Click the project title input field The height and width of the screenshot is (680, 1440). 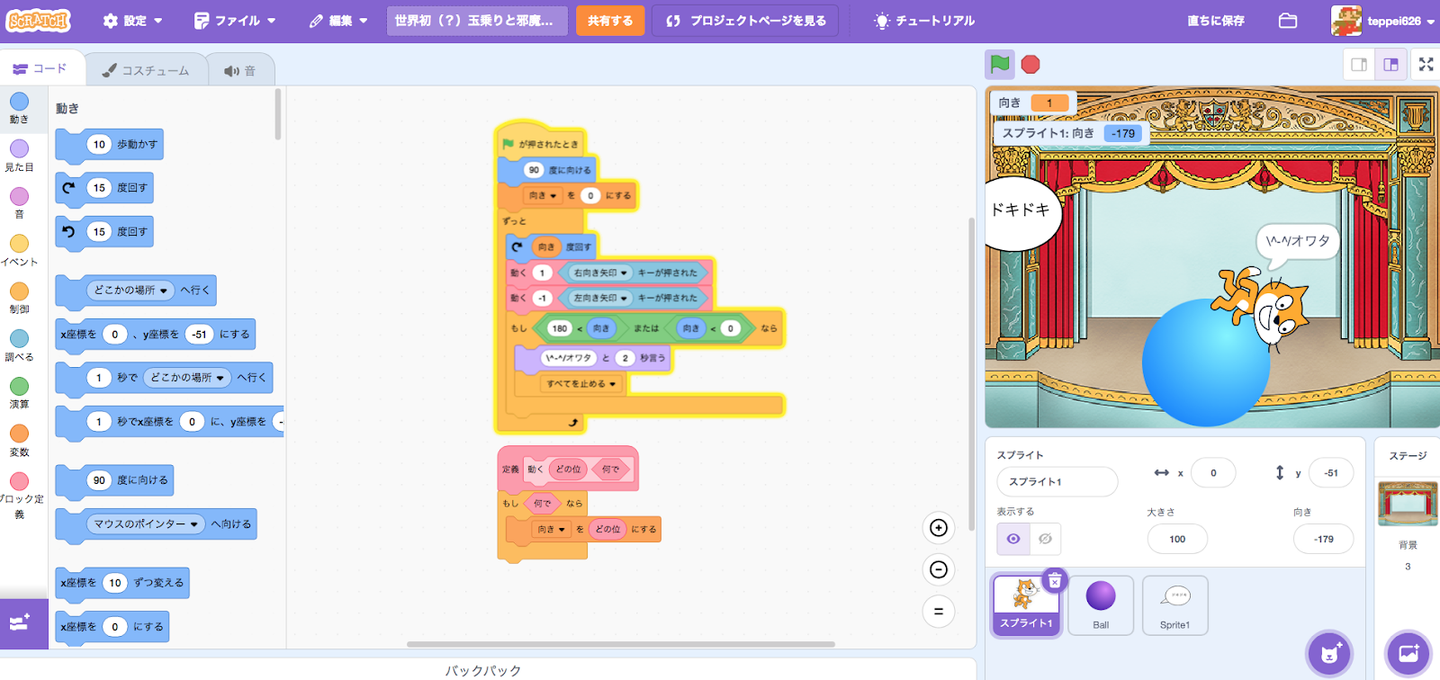(x=477, y=20)
